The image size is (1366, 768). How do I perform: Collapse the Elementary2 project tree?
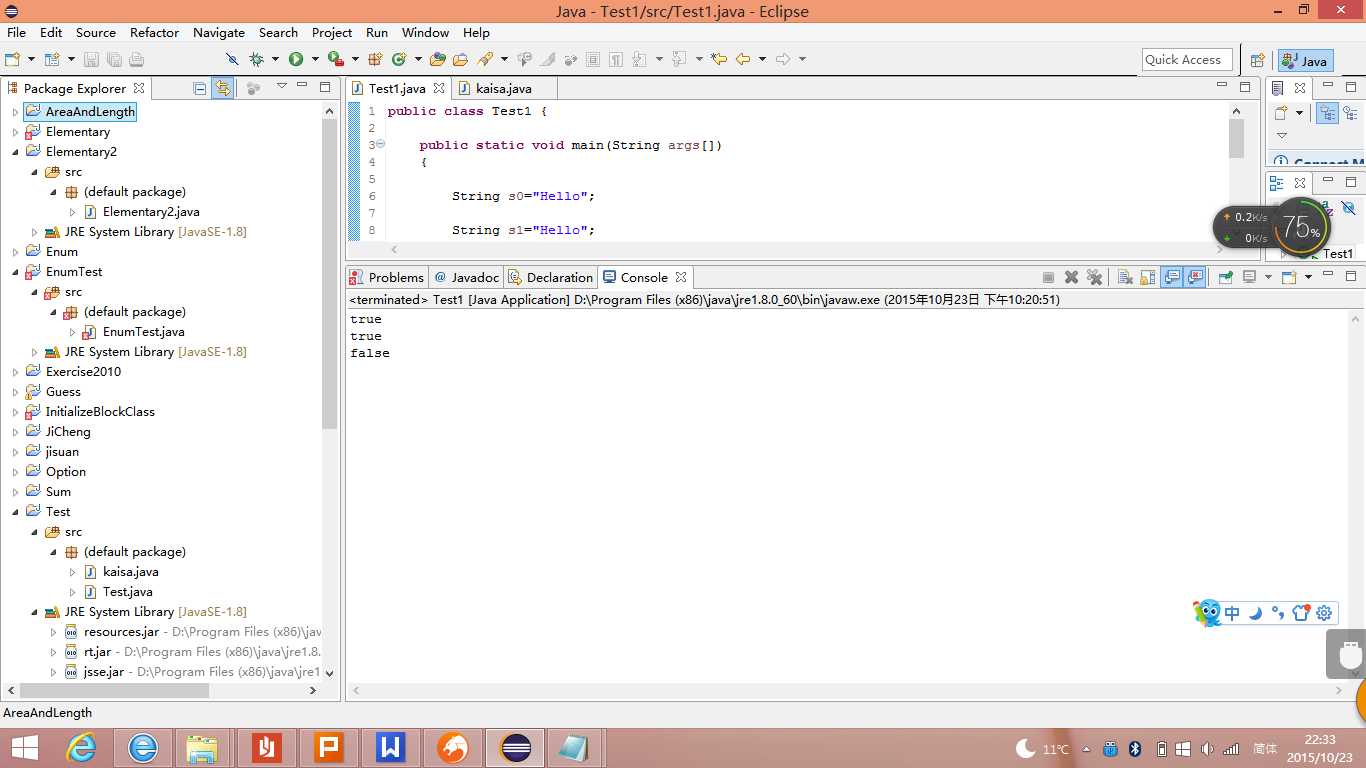(15, 152)
